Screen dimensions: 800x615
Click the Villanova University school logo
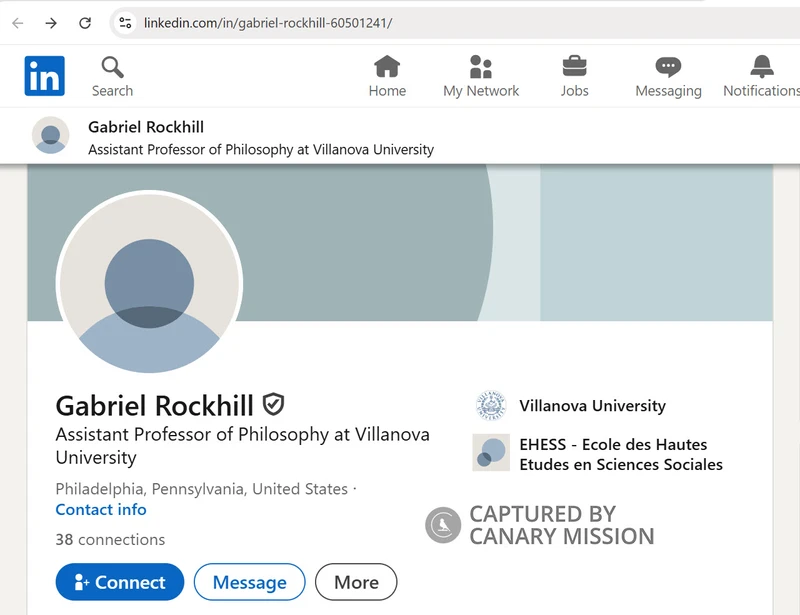490,406
